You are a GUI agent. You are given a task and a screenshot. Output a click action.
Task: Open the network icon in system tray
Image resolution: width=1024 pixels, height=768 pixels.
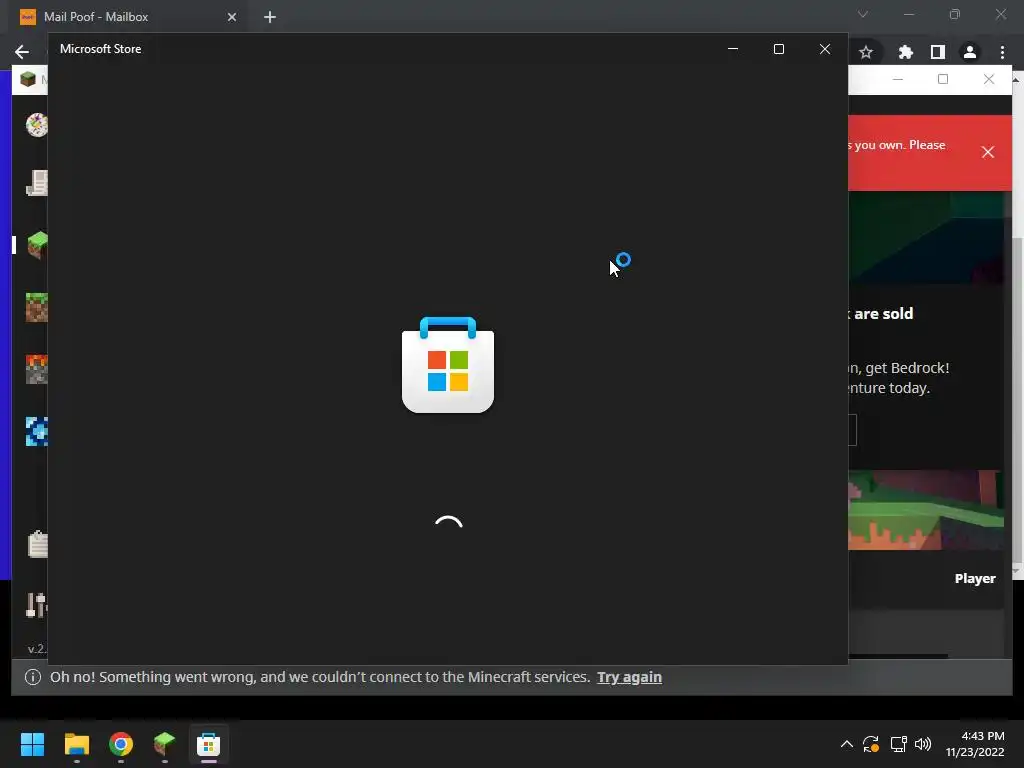(x=899, y=744)
